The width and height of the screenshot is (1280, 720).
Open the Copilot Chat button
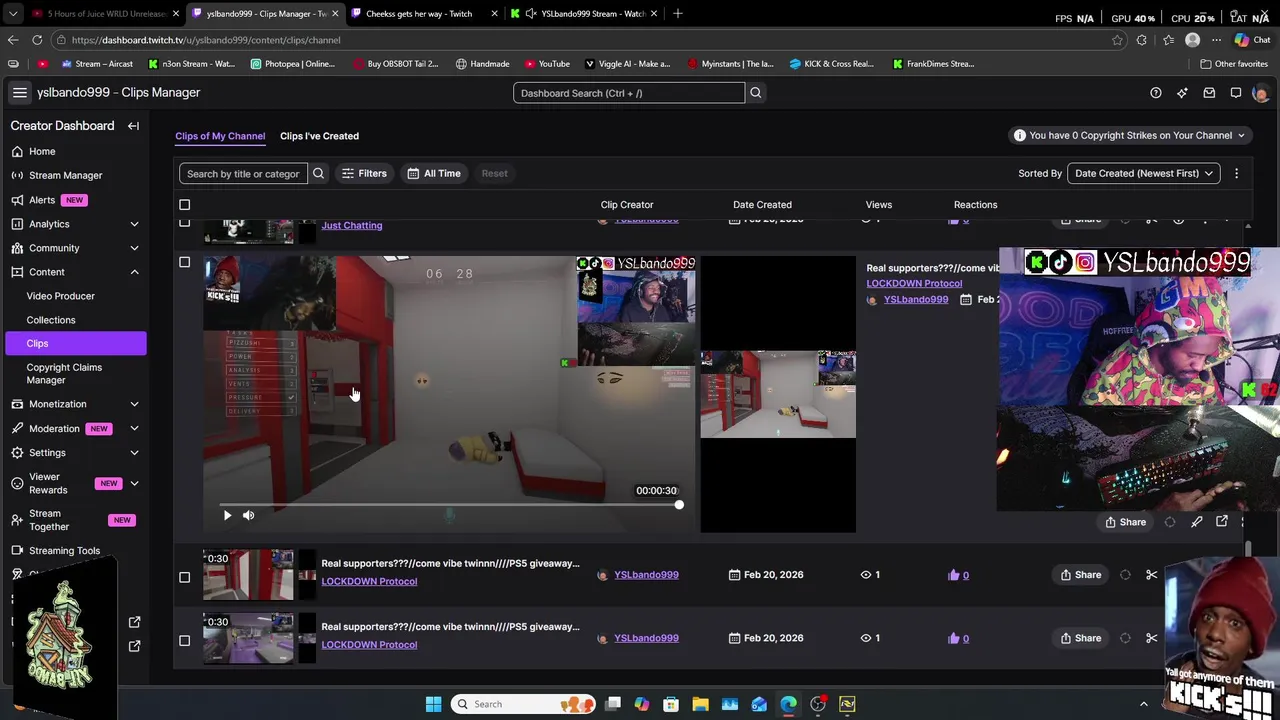click(1251, 40)
